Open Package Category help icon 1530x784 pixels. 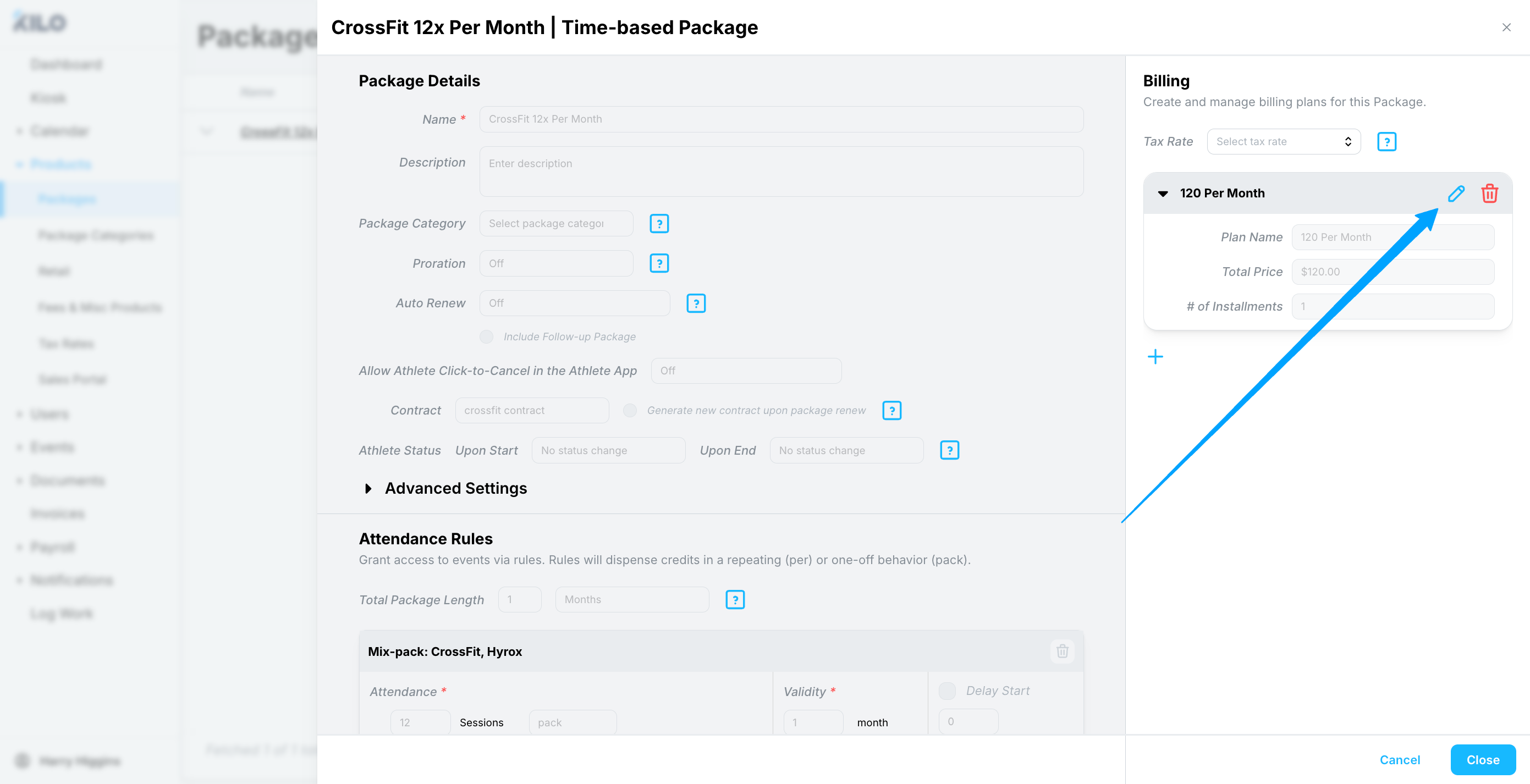[x=659, y=224]
